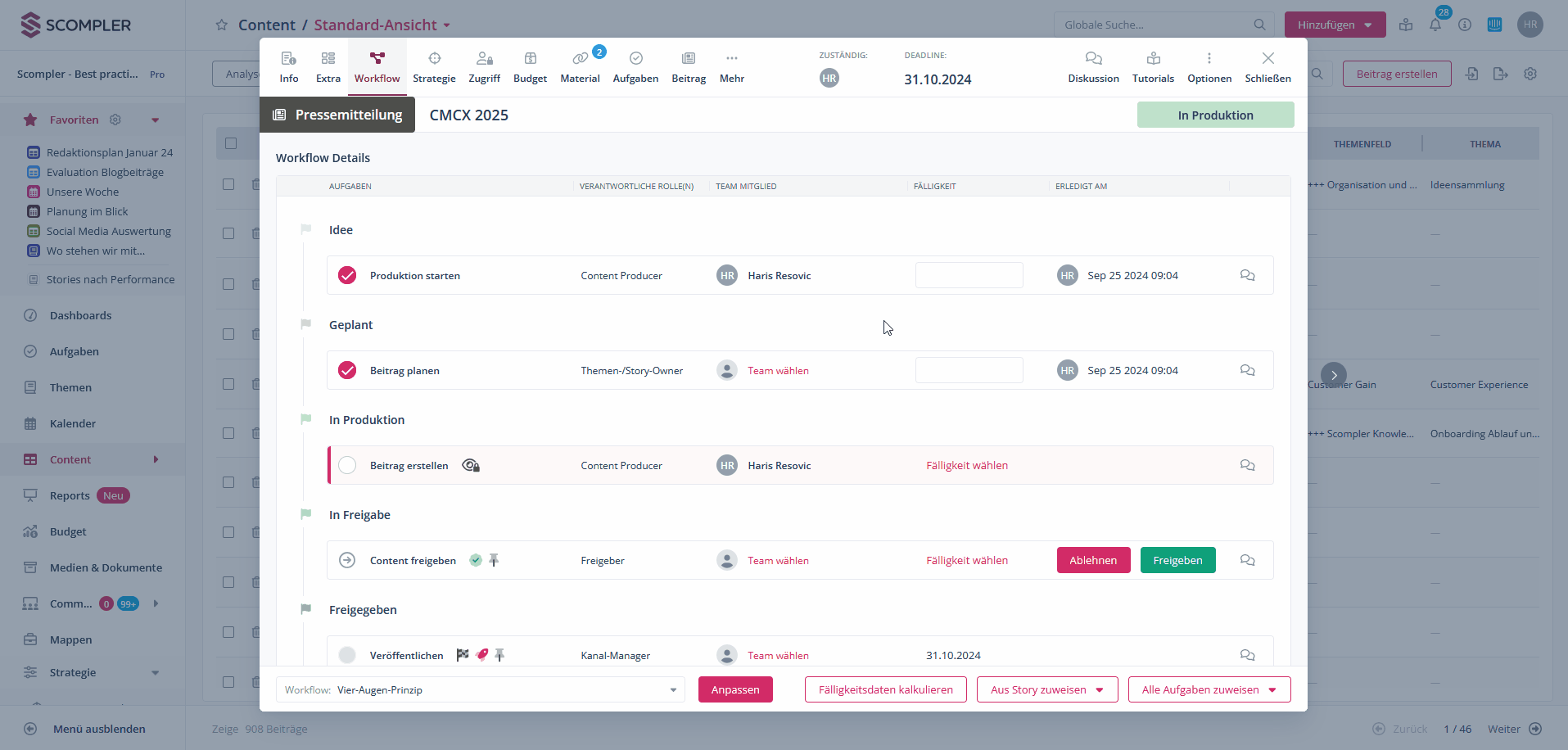Open the Tutorials section
This screenshot has height=750, width=1568.
point(1153,66)
